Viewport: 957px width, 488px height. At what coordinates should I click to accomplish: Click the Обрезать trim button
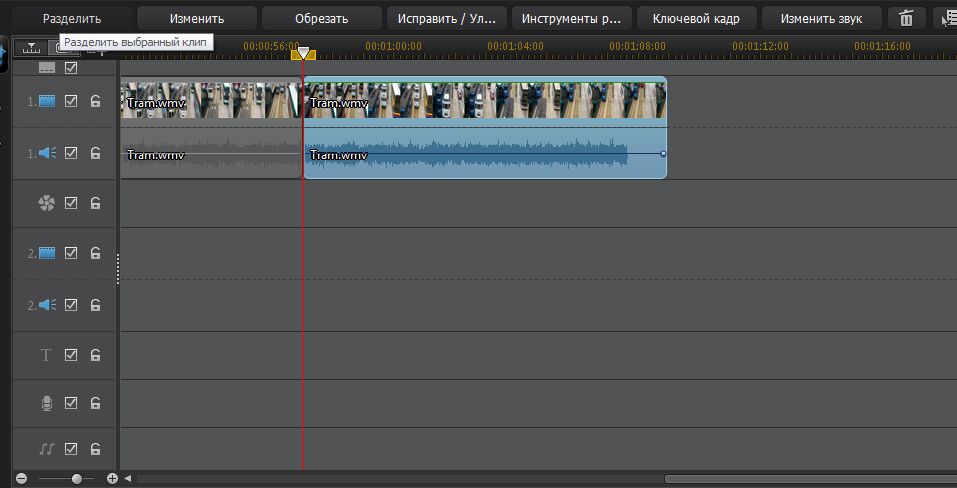(321, 18)
